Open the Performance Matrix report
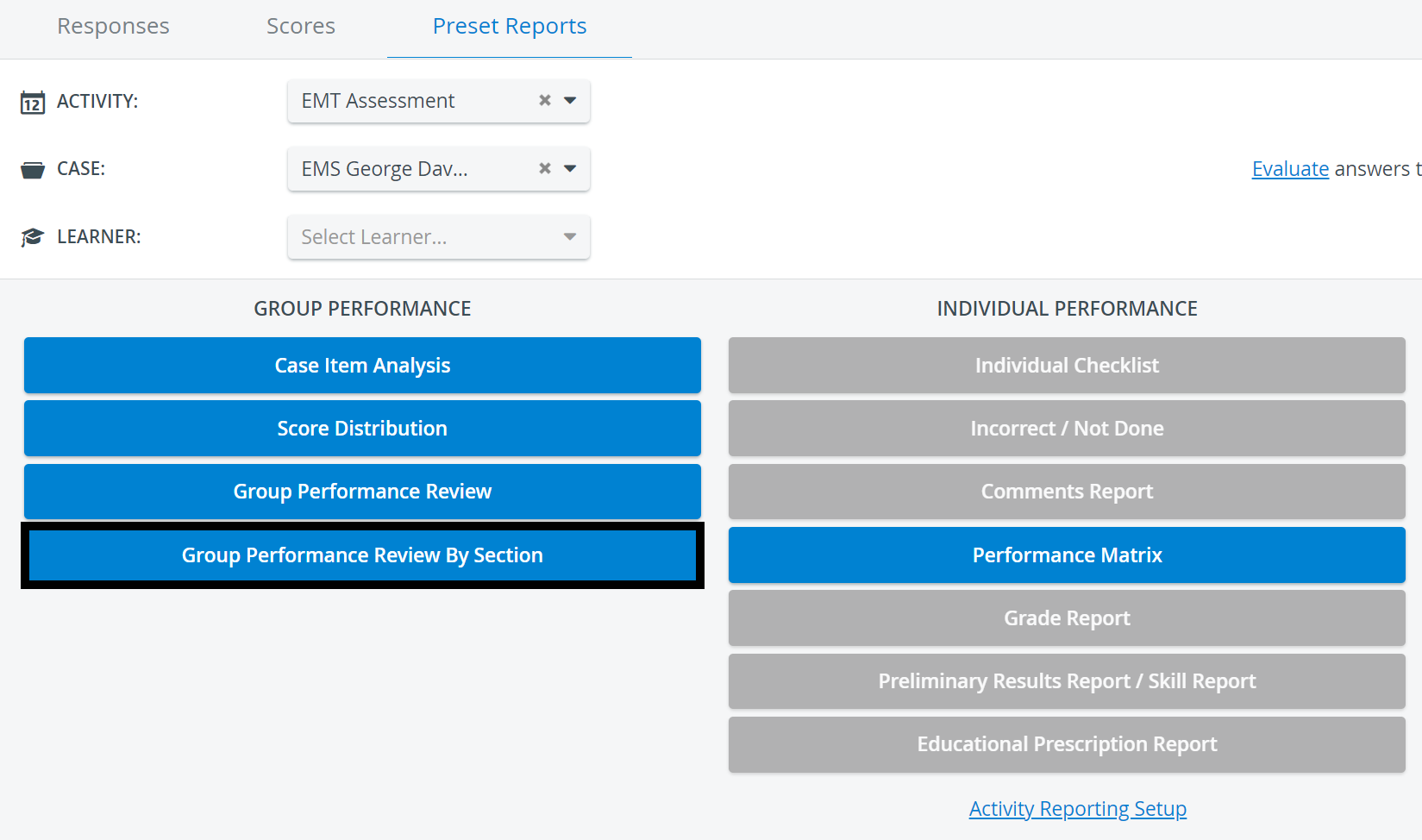1422x840 pixels. 1067,555
